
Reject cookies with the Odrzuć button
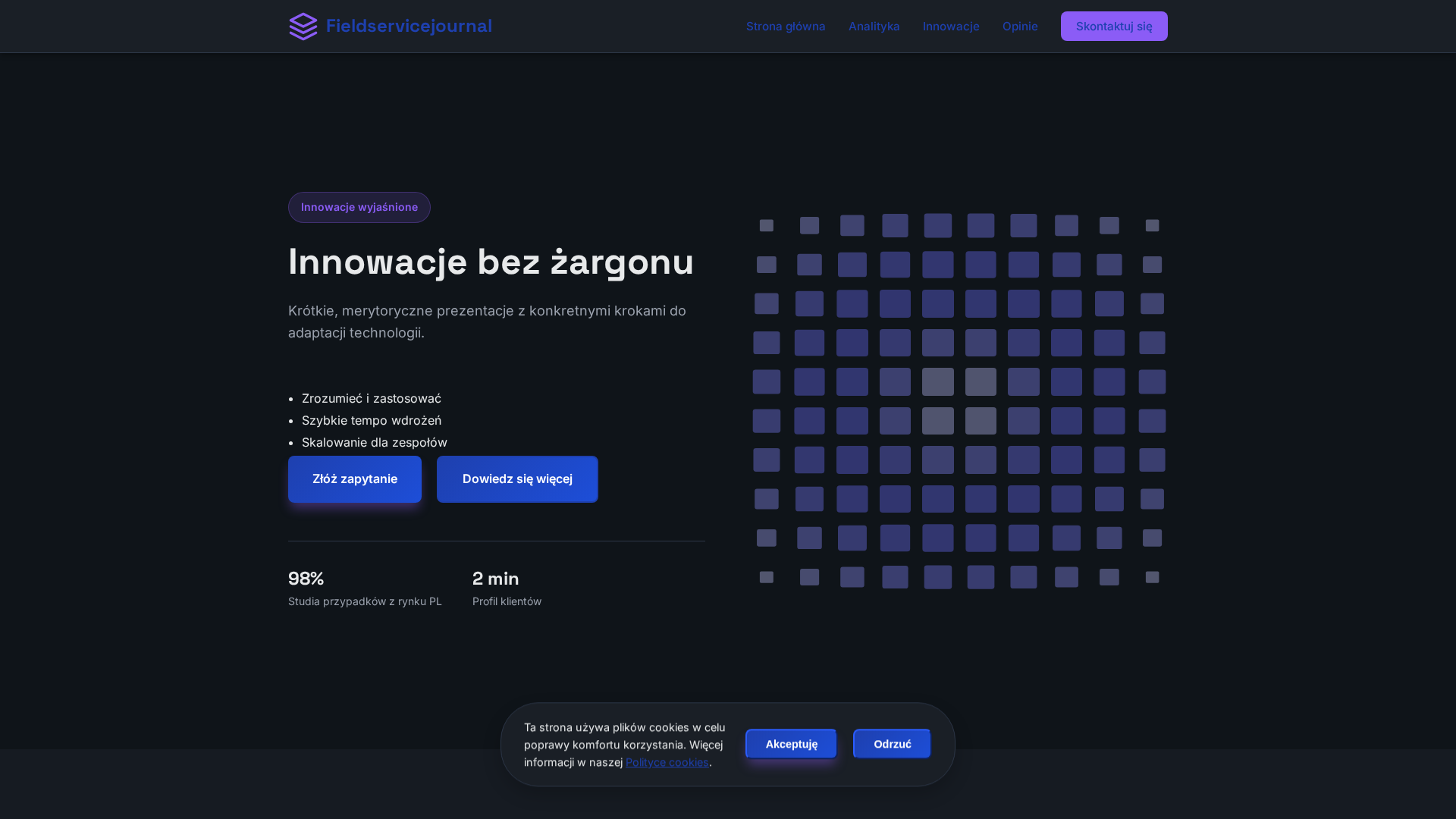point(892,744)
